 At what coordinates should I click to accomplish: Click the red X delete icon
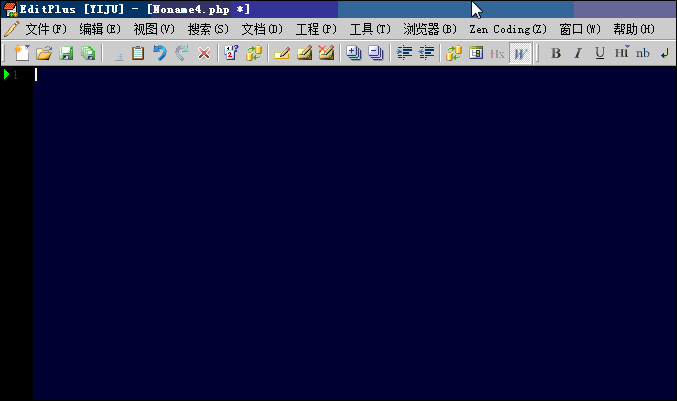pos(204,53)
